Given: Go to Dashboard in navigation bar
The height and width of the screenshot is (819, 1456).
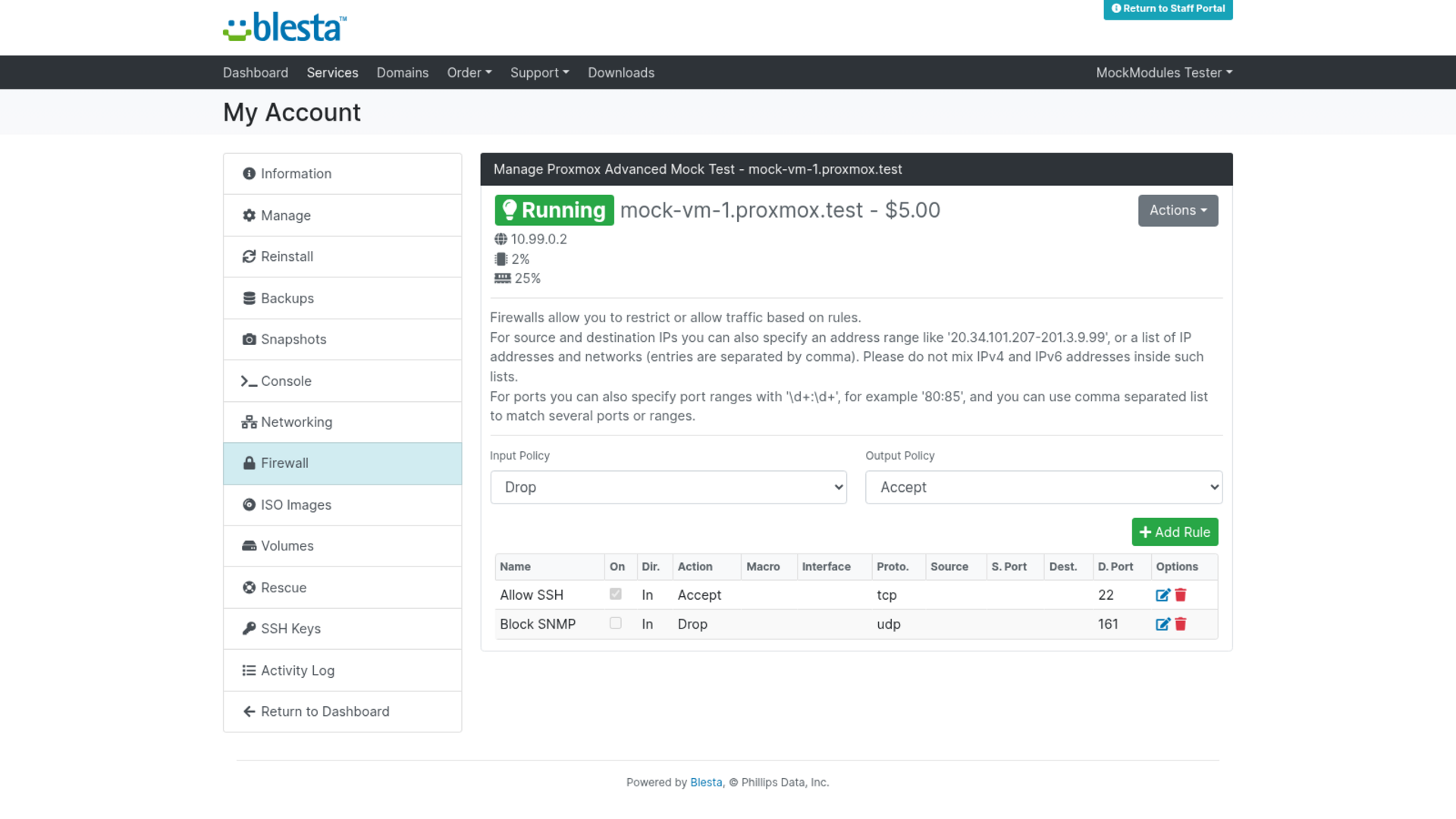Looking at the screenshot, I should point(256,73).
